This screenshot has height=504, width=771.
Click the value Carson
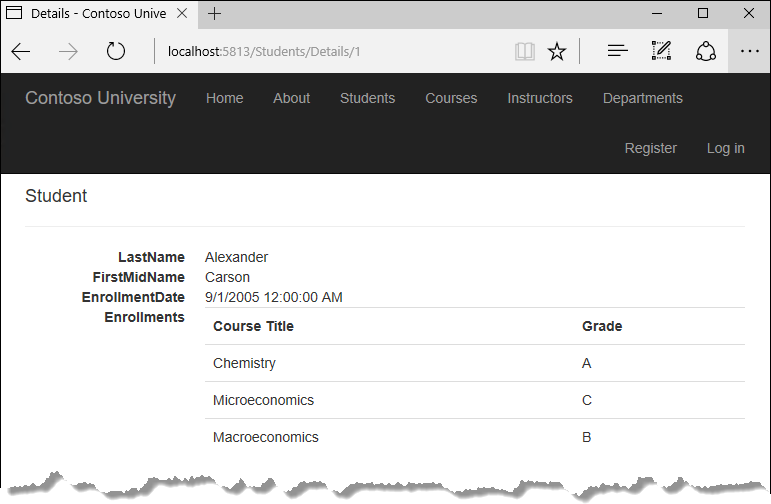coord(227,277)
